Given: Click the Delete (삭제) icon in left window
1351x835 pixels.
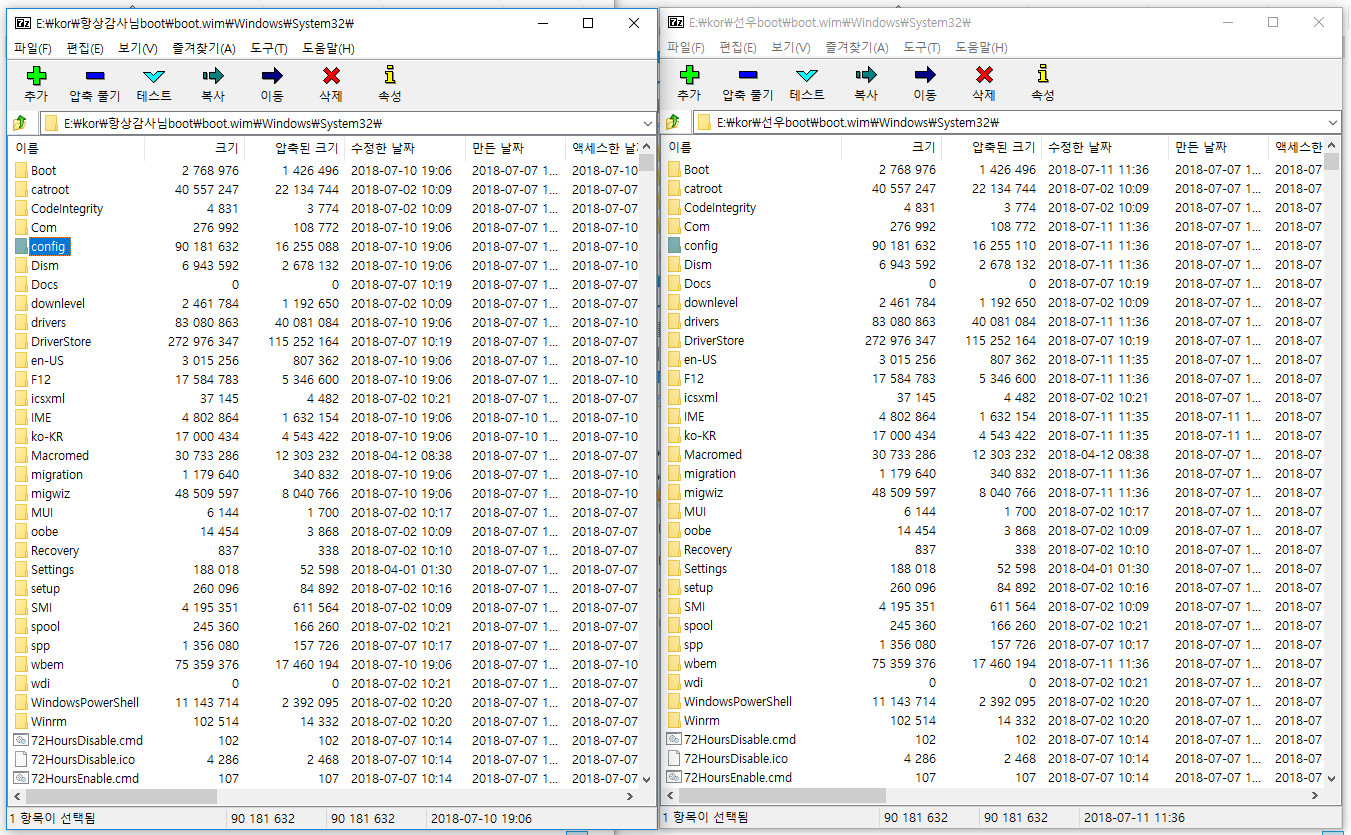Looking at the screenshot, I should pyautogui.click(x=331, y=76).
